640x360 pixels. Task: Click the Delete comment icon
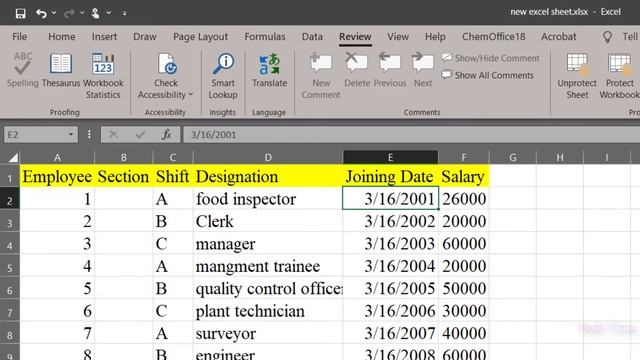(356, 62)
